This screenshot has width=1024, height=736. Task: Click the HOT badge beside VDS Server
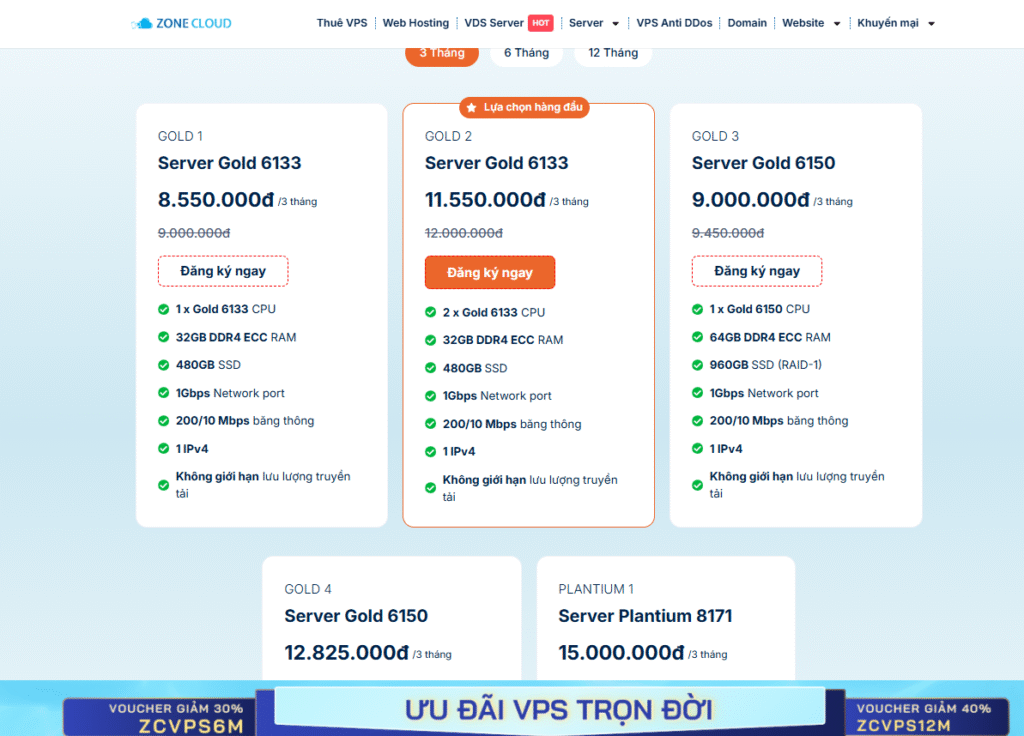point(540,23)
